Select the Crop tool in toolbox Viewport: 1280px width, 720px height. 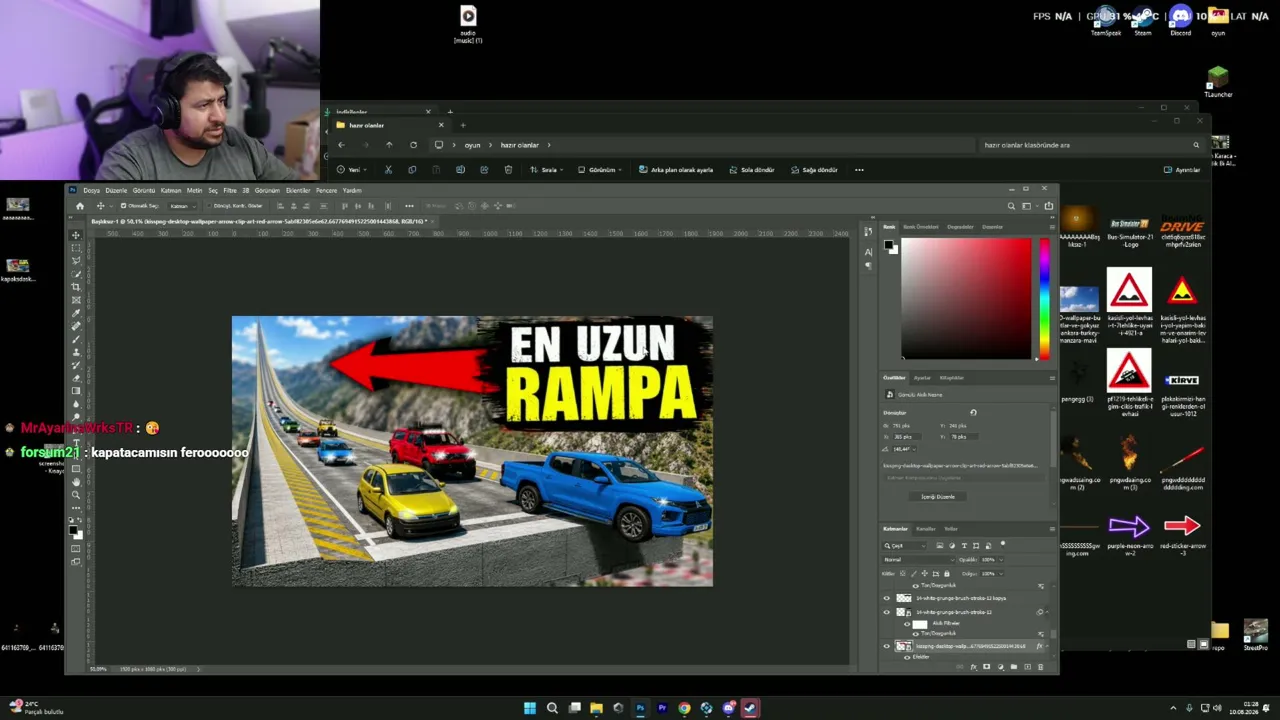coord(76,287)
